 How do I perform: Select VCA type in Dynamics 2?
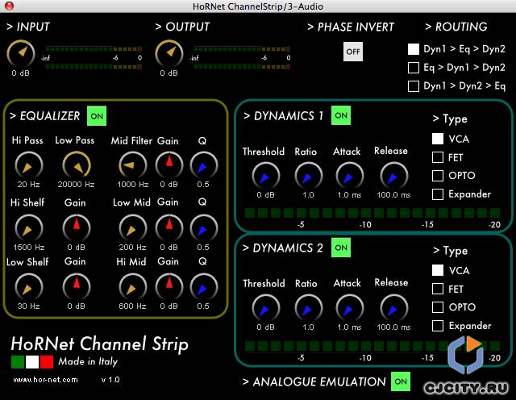tap(438, 270)
